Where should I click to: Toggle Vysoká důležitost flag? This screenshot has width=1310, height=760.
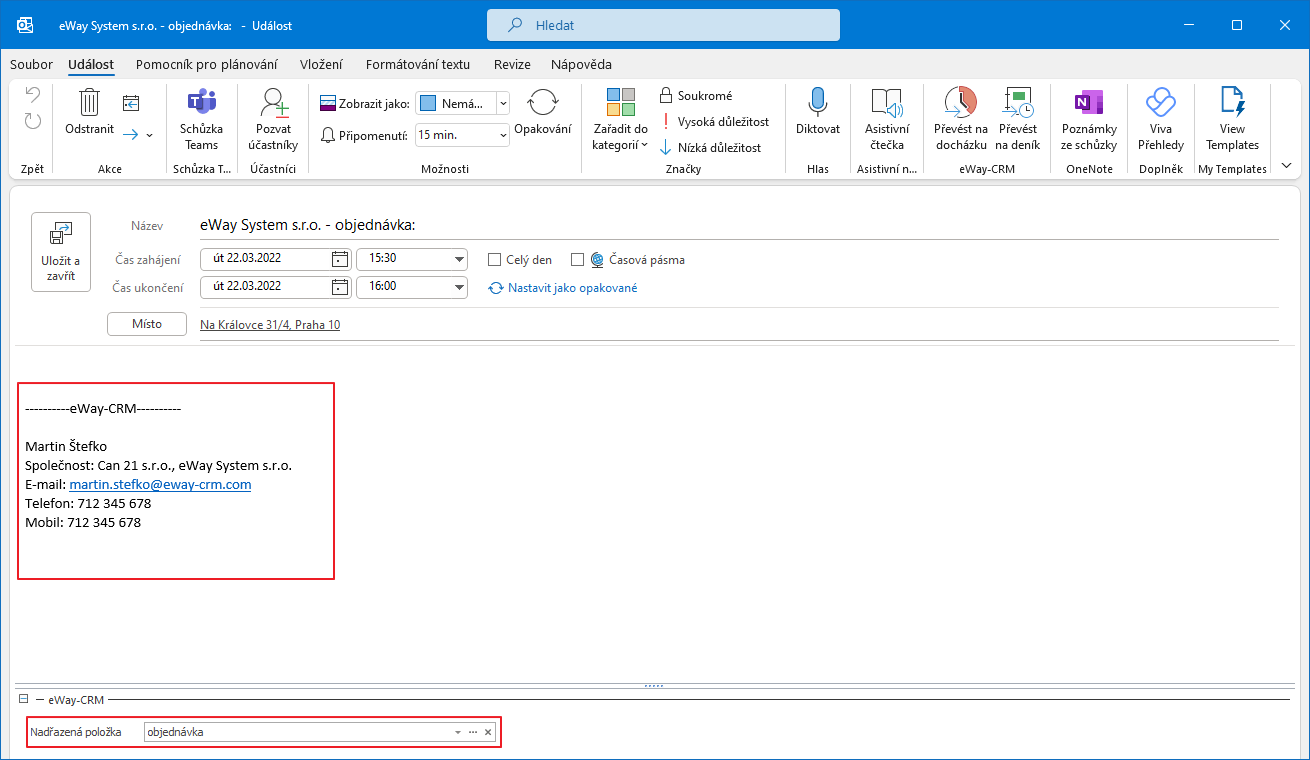(714, 122)
